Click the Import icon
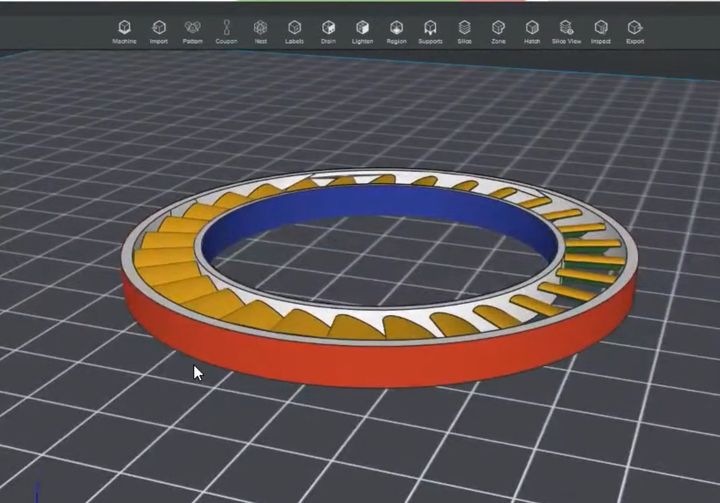The image size is (720, 503). tap(158, 30)
